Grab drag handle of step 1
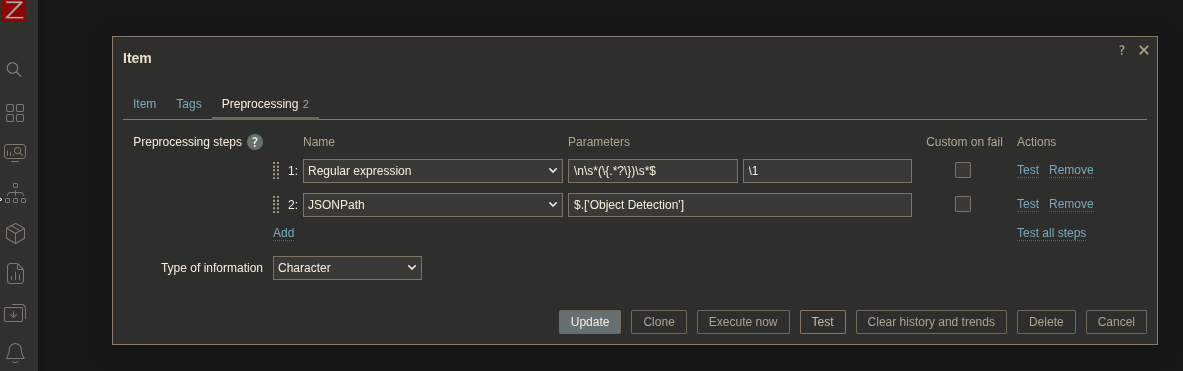1183x371 pixels. (x=276, y=170)
